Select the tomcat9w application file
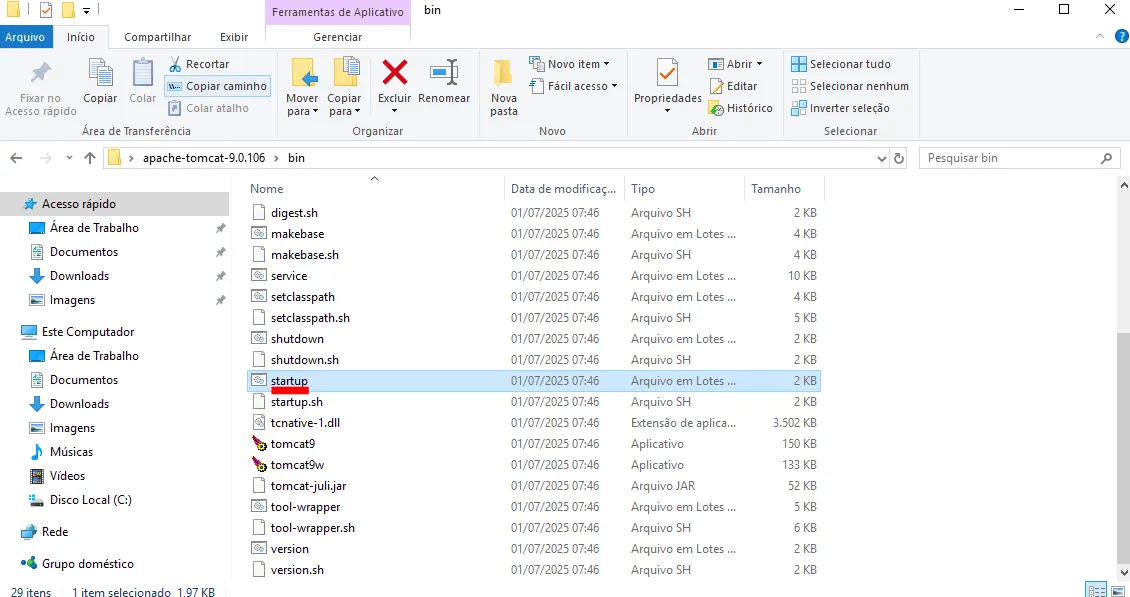This screenshot has width=1130, height=597. tap(297, 464)
